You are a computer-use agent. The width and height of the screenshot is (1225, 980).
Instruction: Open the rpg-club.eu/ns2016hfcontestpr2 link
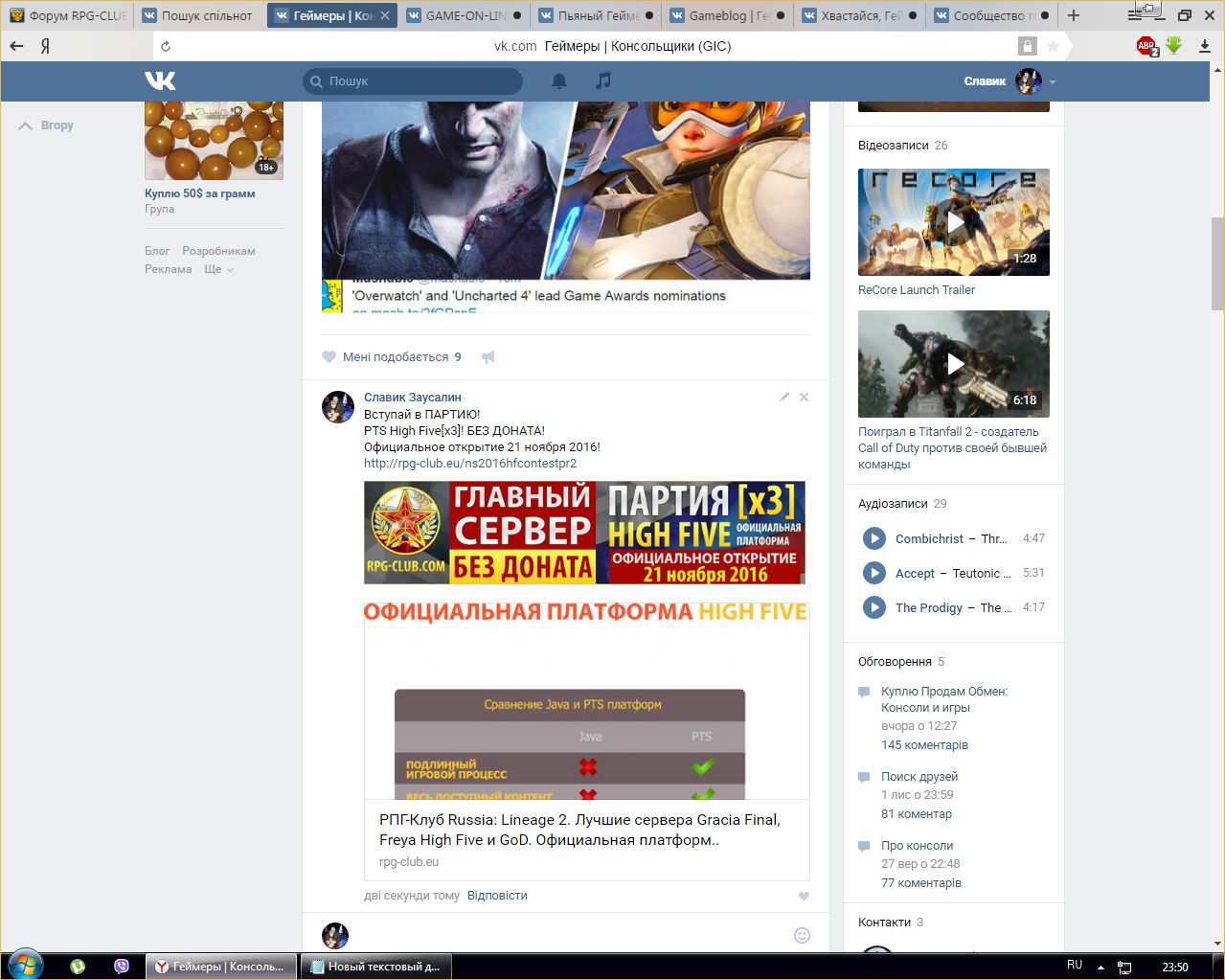pyautogui.click(x=470, y=464)
